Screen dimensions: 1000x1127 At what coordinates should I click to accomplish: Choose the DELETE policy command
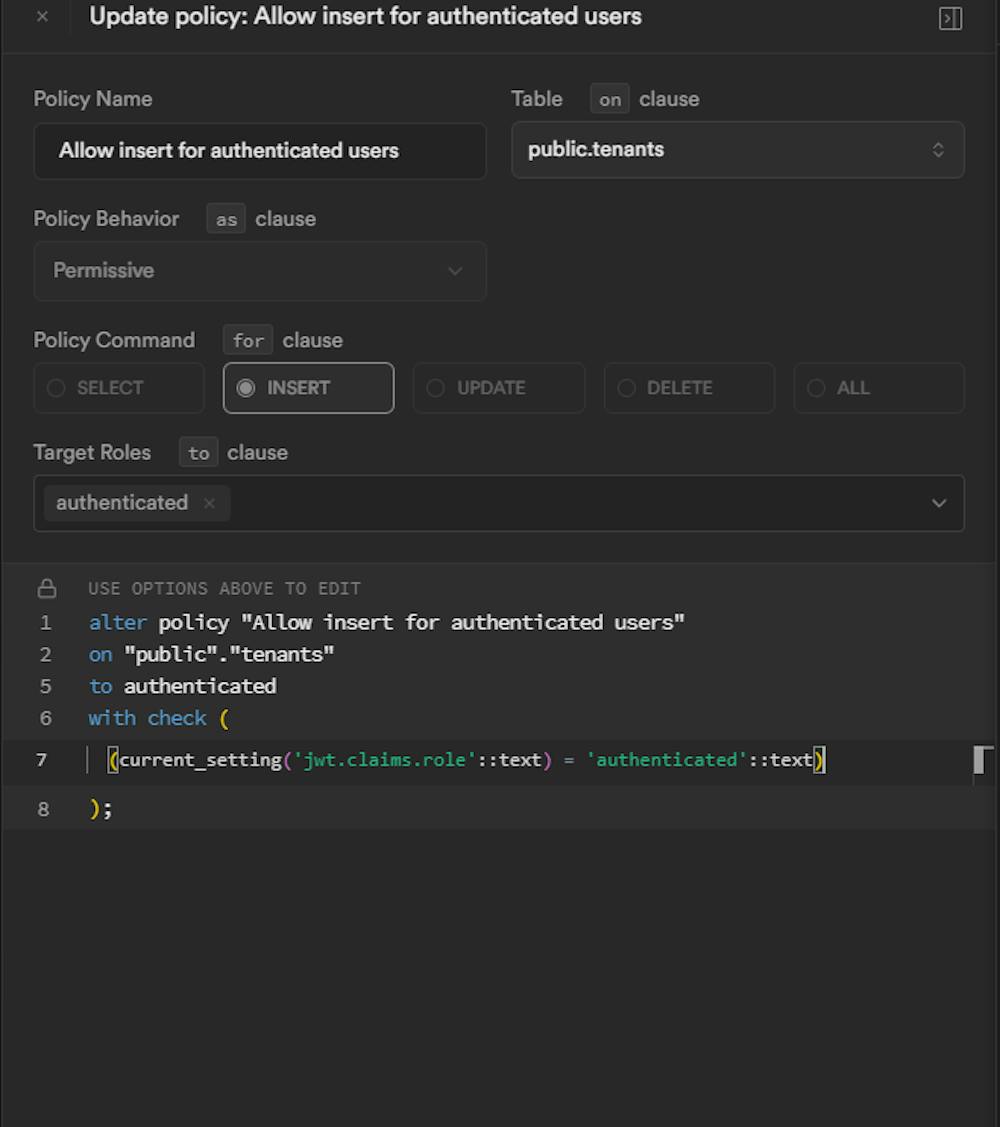click(x=689, y=388)
